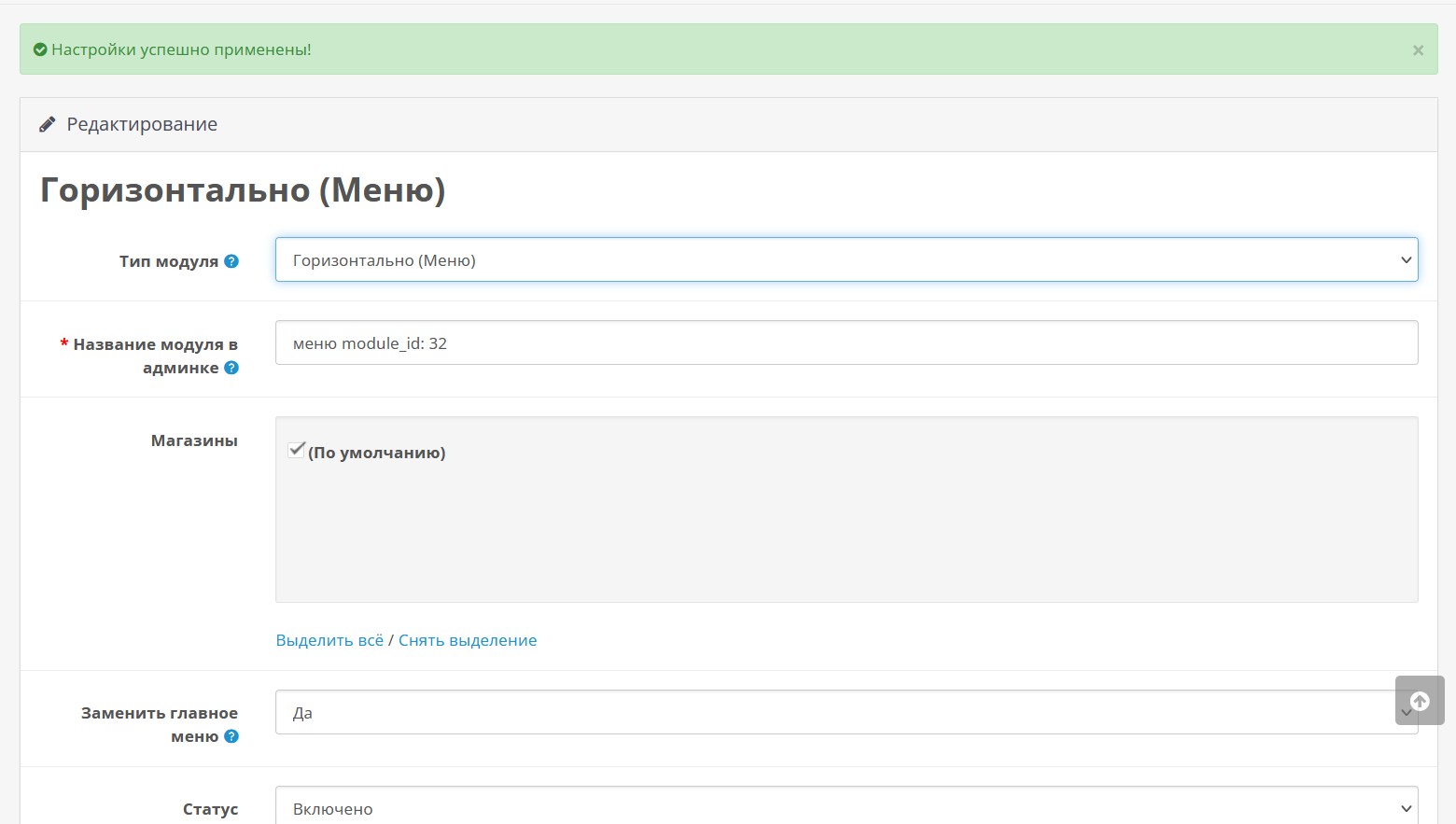Click the pencil icon beside Редактирование
1456x824 pixels.
pyautogui.click(x=47, y=125)
